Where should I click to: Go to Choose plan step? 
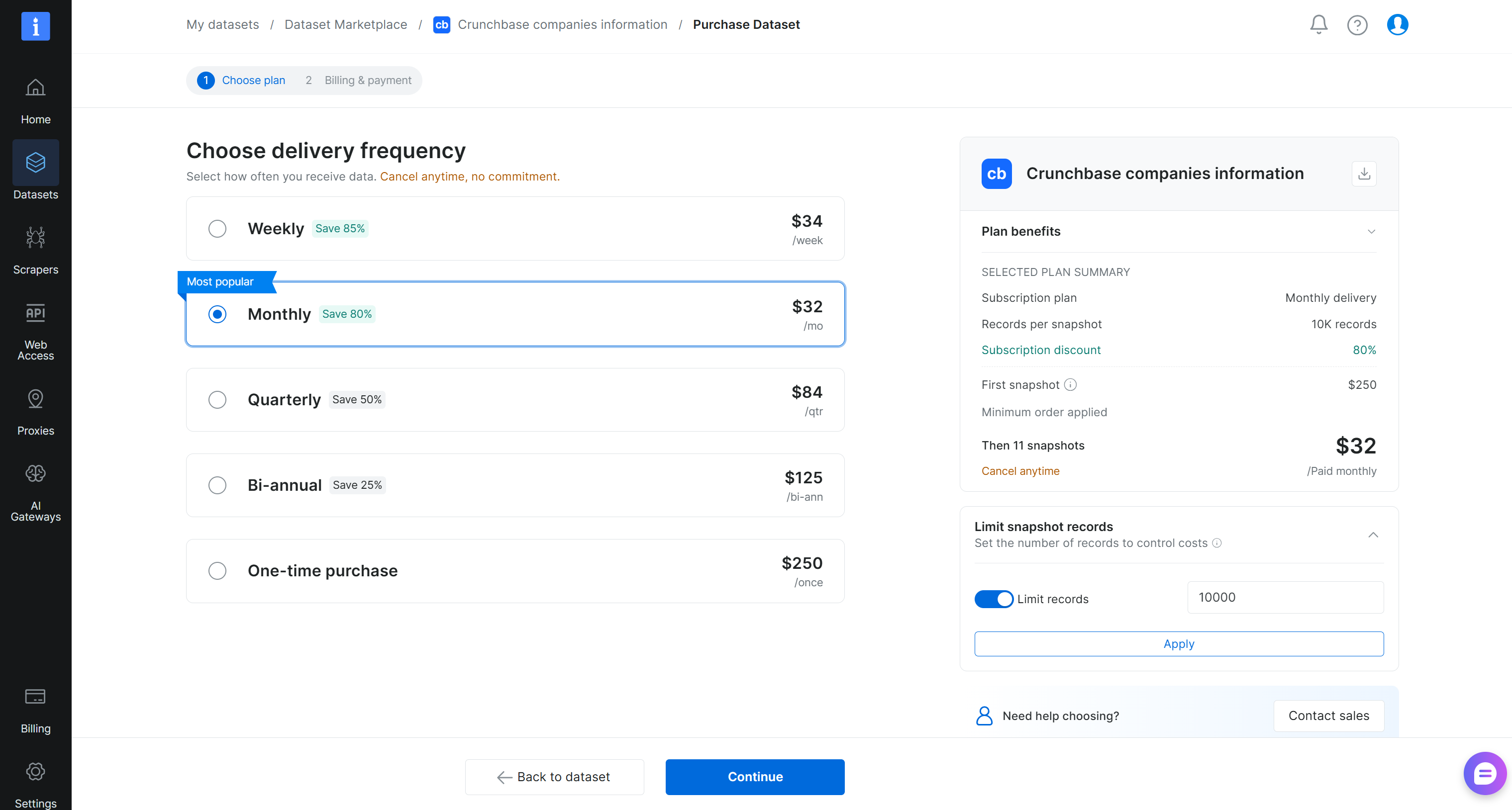pos(241,81)
